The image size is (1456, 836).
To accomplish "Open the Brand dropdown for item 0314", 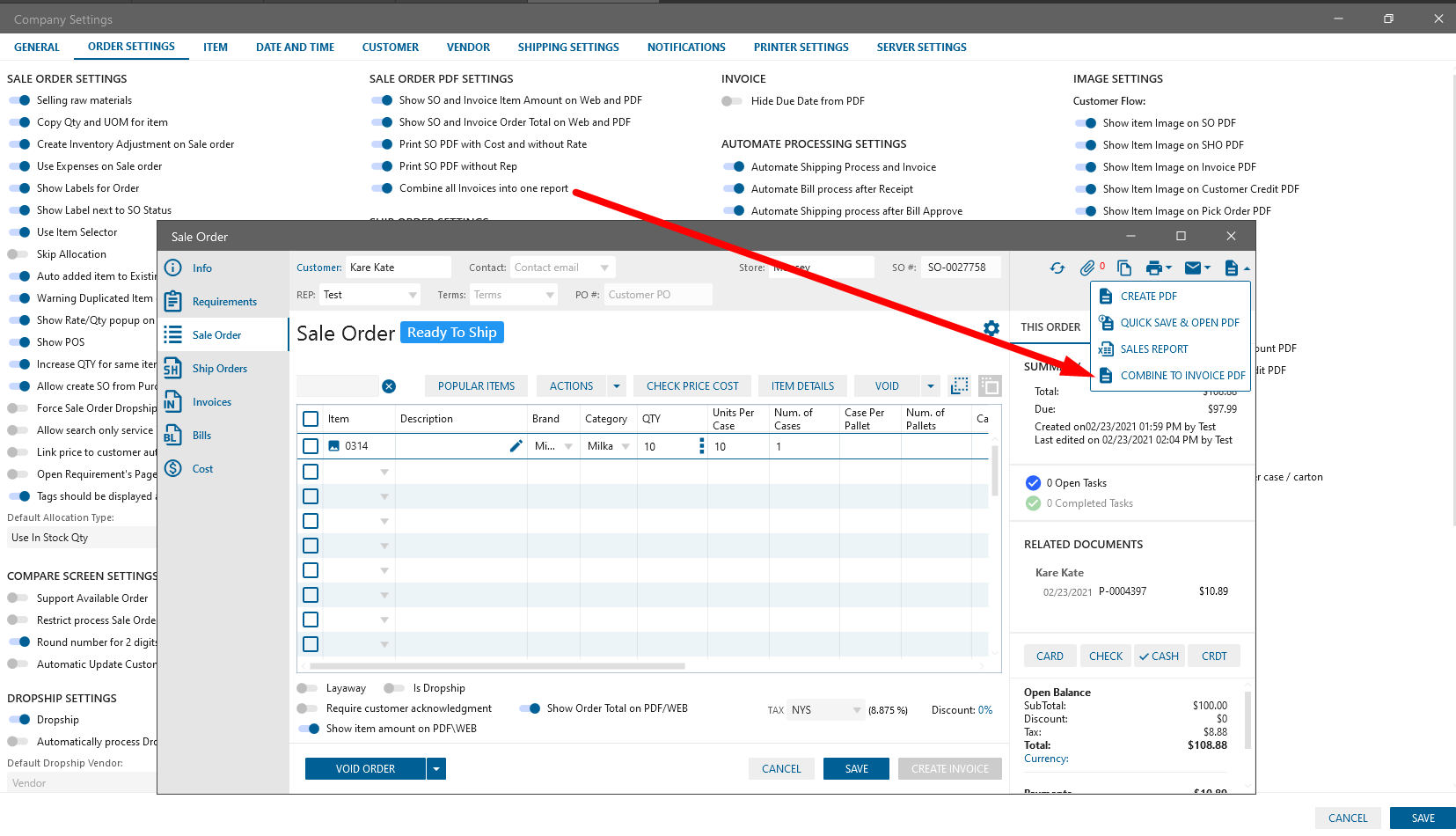I will 568,446.
